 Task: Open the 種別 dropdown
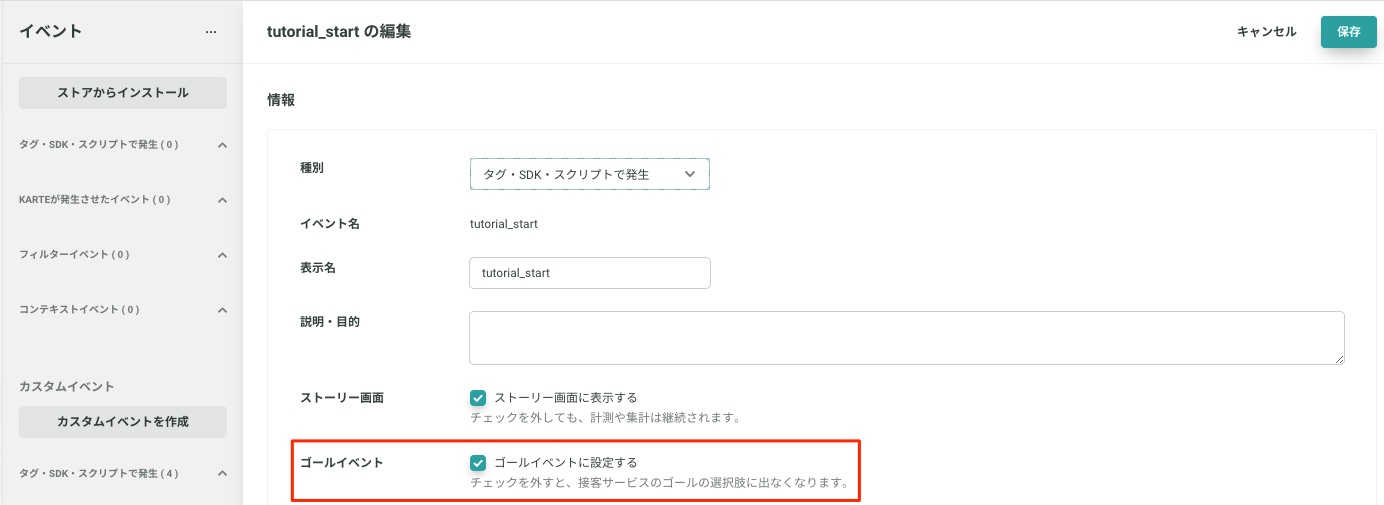[590, 174]
